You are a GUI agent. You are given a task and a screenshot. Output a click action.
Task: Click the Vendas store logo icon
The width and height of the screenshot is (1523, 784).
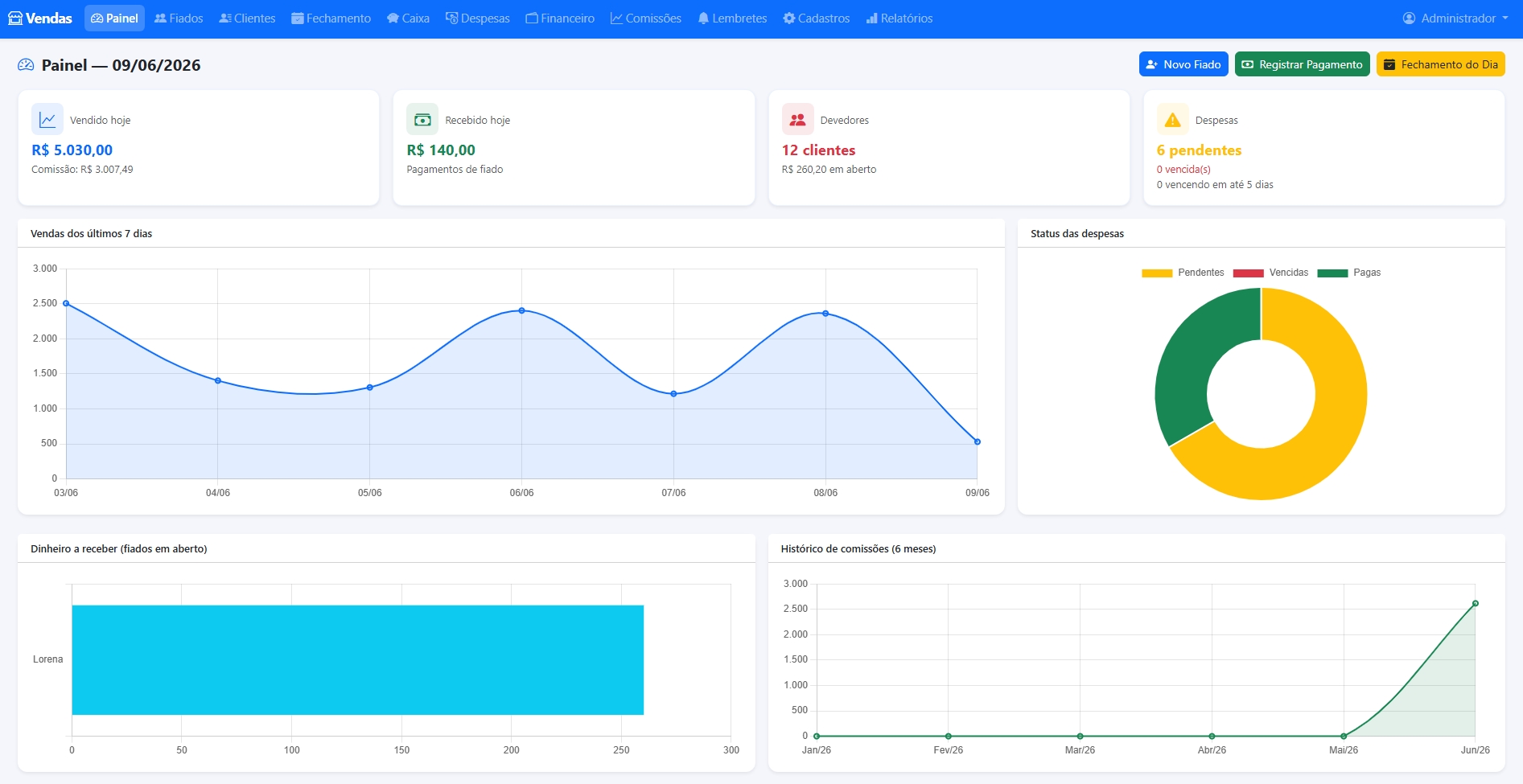click(15, 18)
